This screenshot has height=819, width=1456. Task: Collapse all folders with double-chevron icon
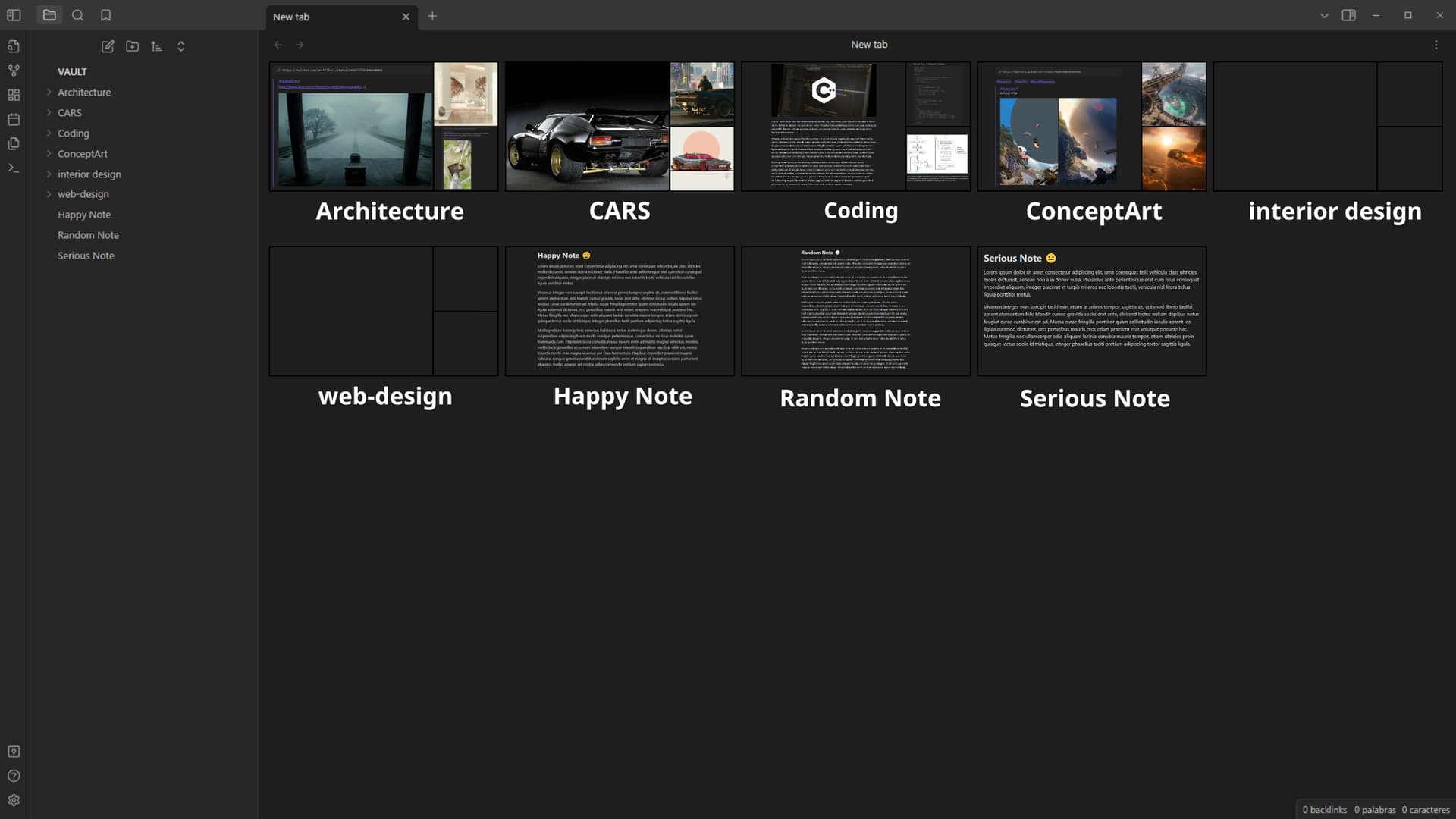tap(181, 46)
